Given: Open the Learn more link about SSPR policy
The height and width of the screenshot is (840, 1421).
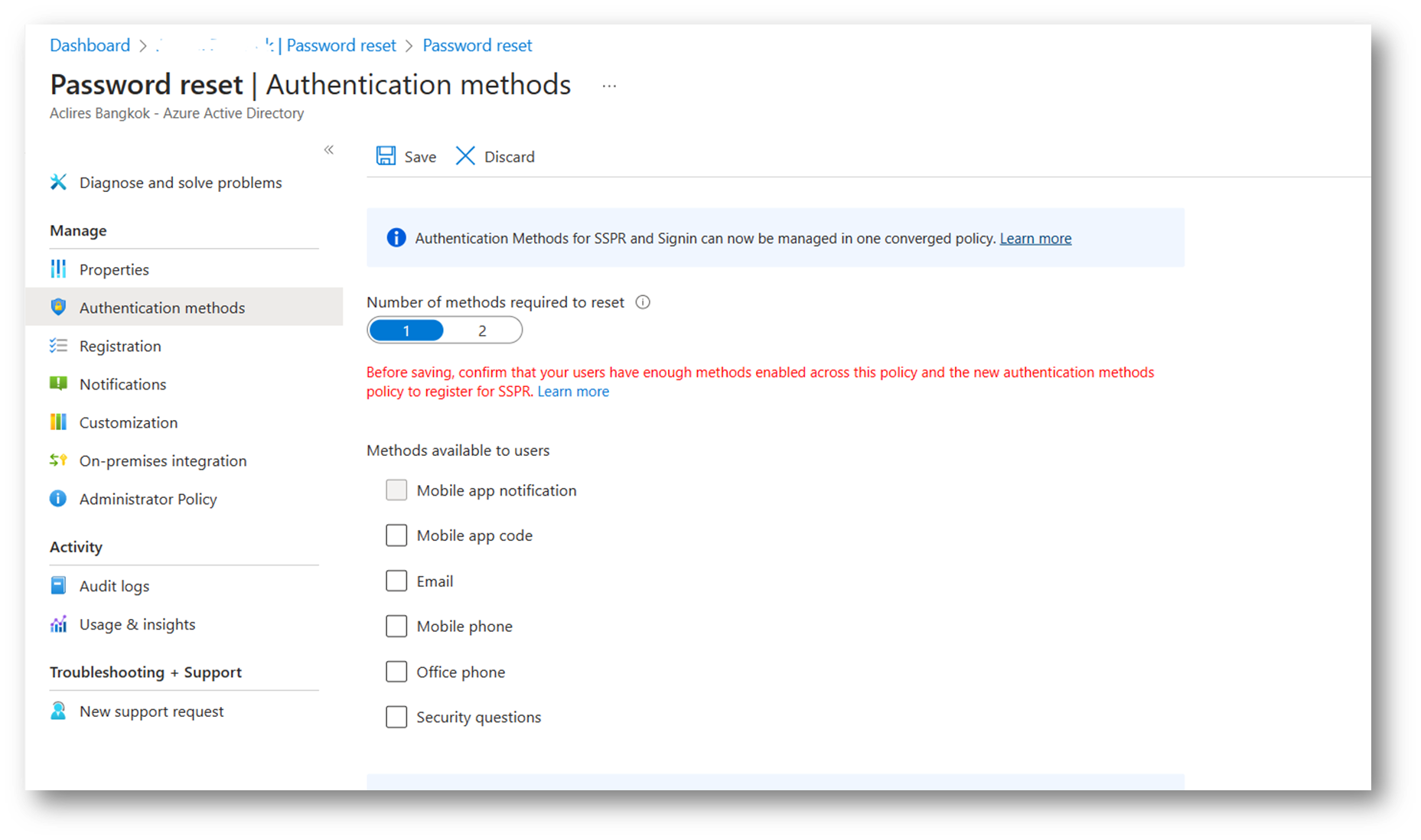Looking at the screenshot, I should point(573,391).
